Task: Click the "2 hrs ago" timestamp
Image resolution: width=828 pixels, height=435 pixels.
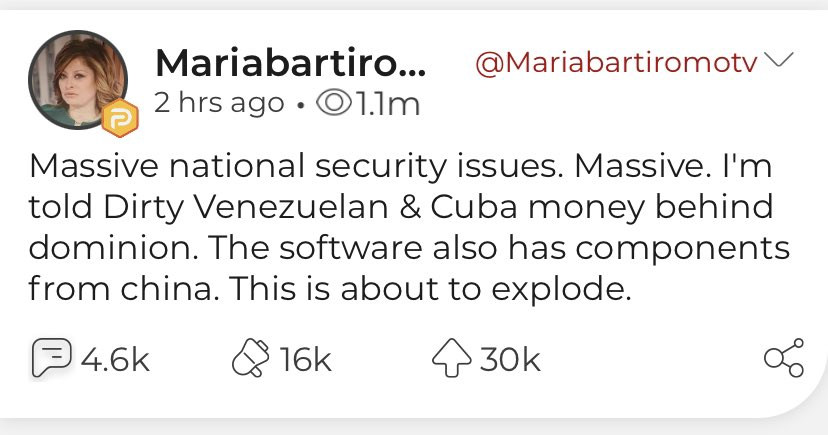Action: (x=219, y=103)
